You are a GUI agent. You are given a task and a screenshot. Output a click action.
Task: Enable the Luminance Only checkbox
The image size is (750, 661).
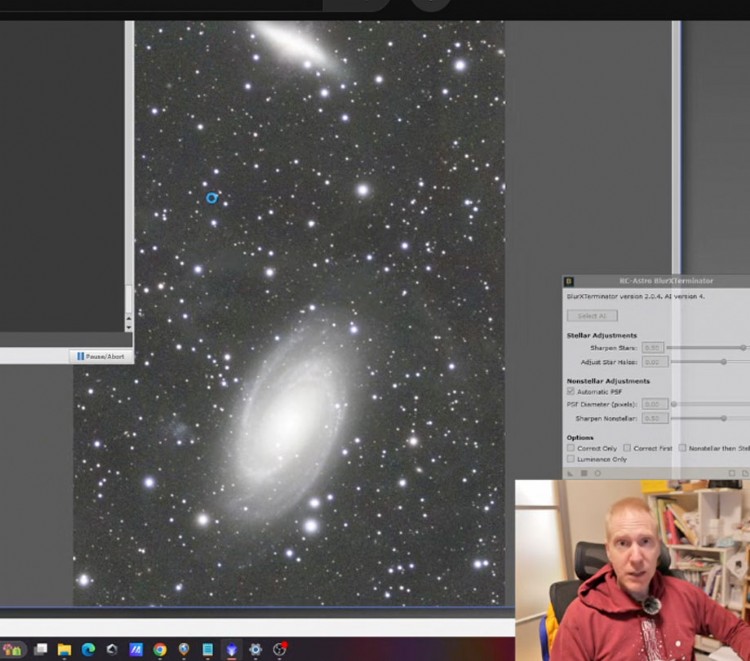[571, 459]
